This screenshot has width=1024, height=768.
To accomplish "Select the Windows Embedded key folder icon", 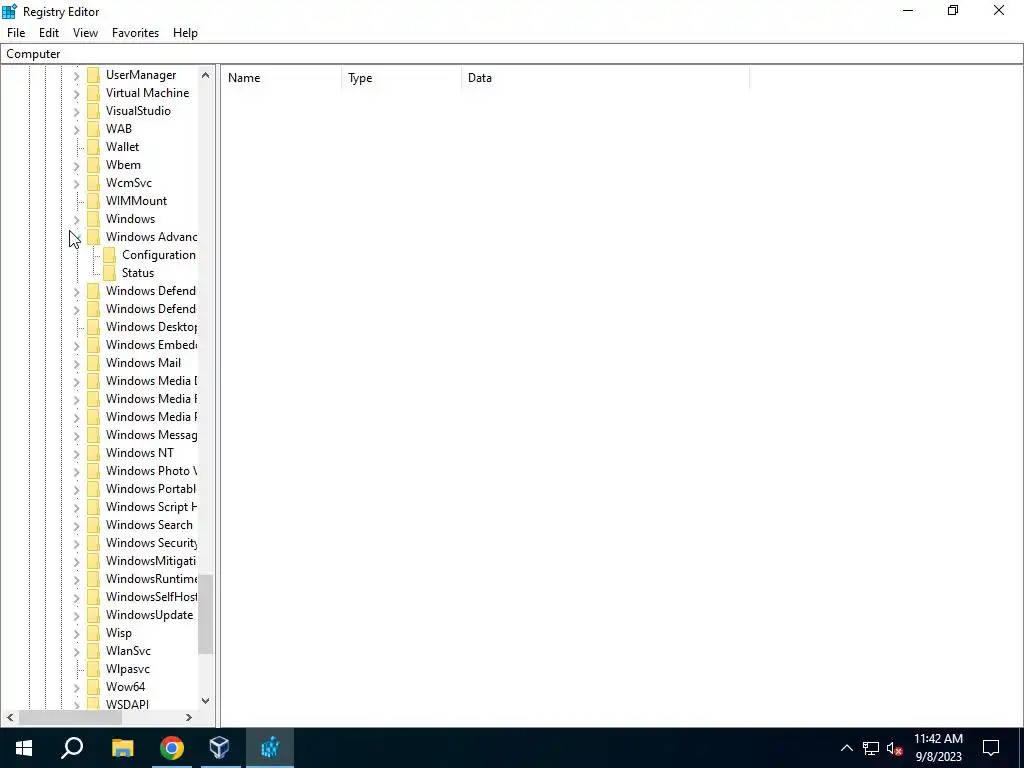I will 94,345.
